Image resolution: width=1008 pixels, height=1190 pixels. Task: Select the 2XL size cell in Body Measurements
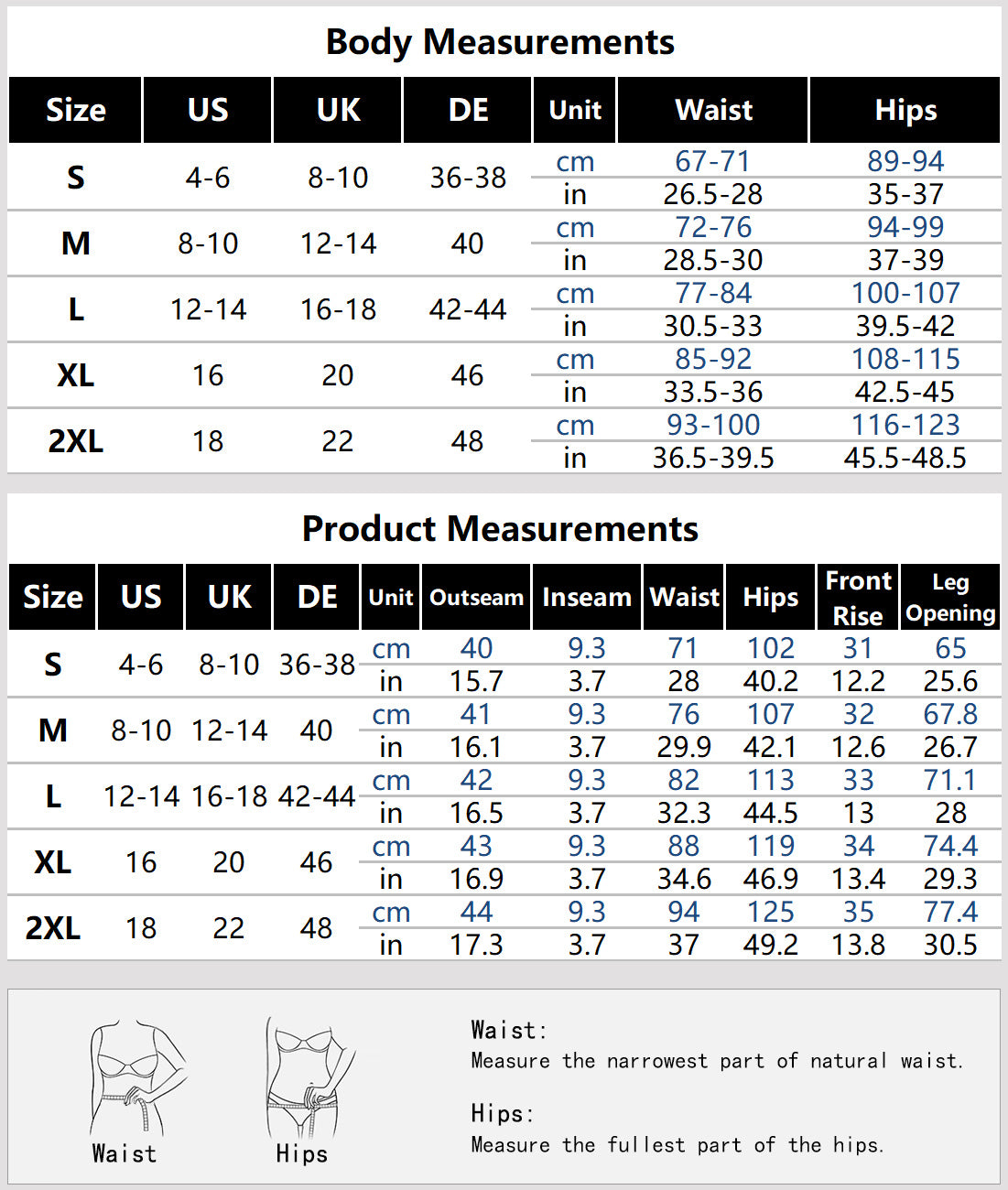coord(75,441)
